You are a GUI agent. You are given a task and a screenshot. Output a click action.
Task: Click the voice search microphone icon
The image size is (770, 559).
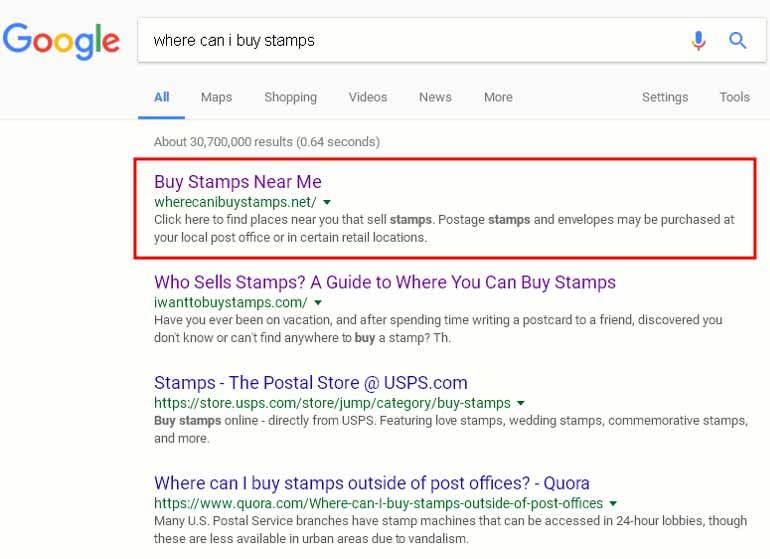pyautogui.click(x=698, y=41)
